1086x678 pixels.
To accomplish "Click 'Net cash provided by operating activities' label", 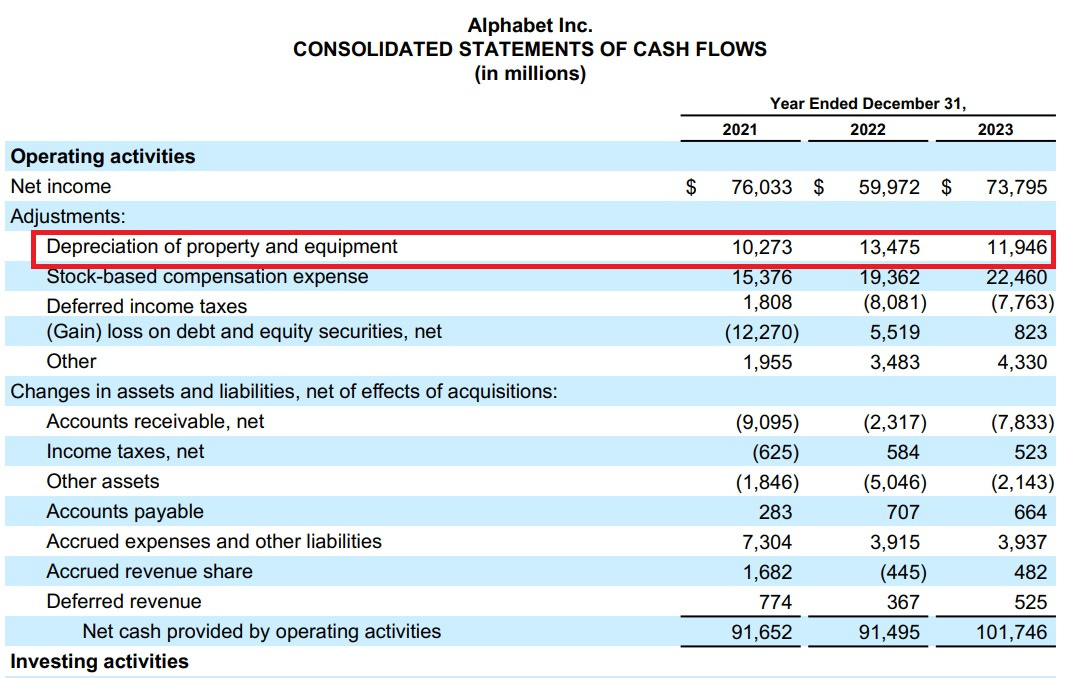I will click(x=262, y=632).
